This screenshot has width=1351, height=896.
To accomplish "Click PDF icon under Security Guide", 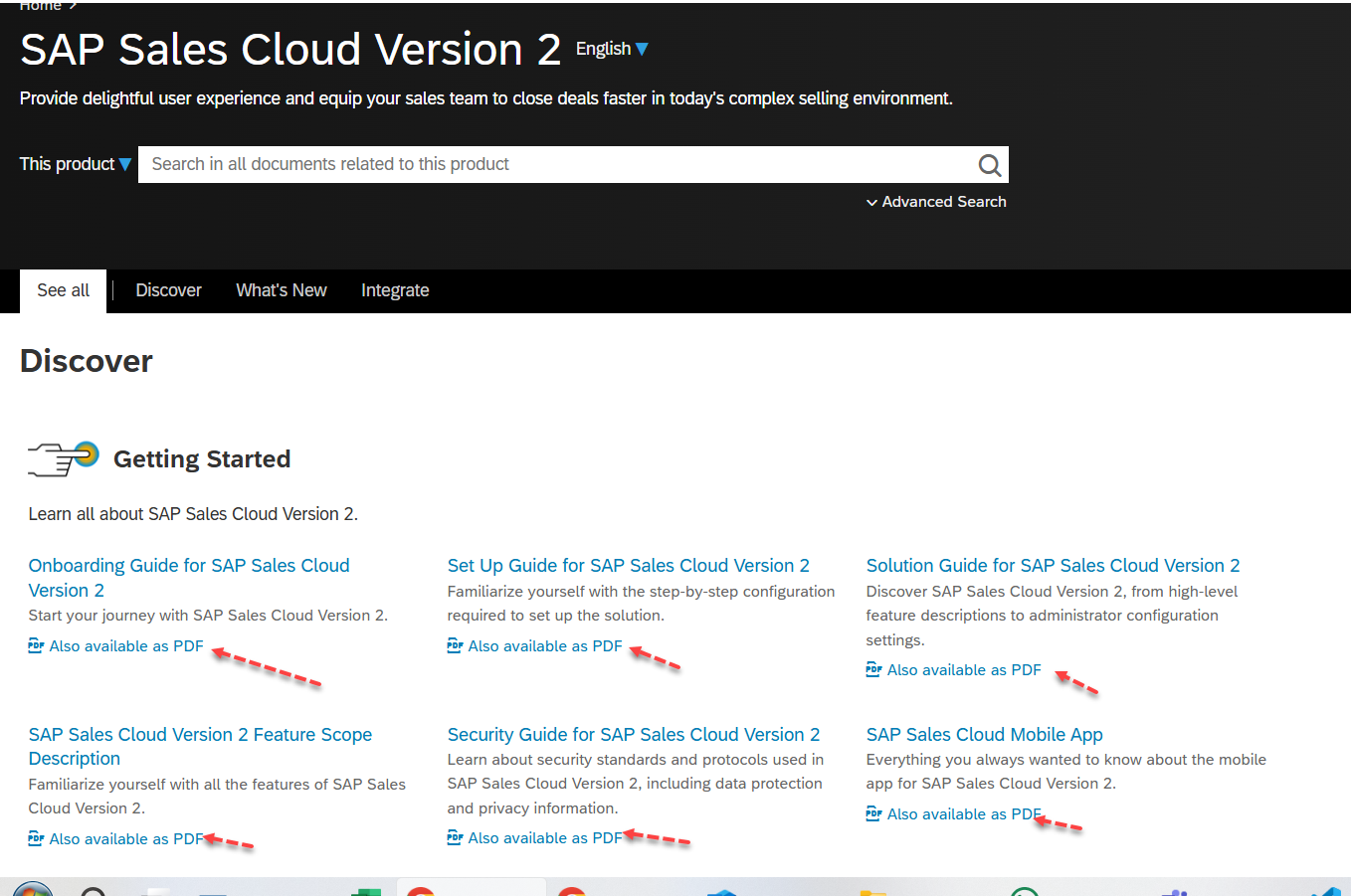I will tap(455, 838).
